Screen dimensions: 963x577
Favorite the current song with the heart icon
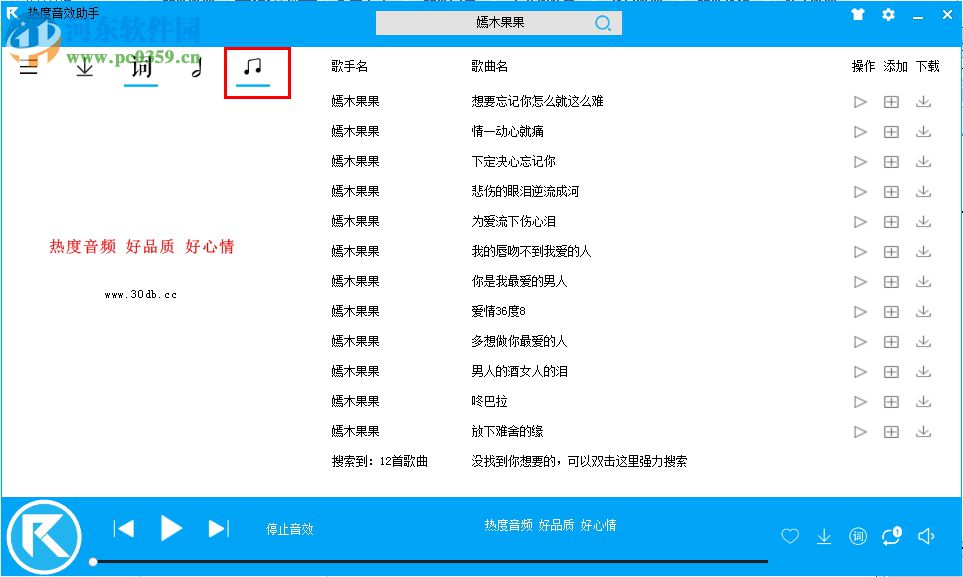tap(789, 536)
